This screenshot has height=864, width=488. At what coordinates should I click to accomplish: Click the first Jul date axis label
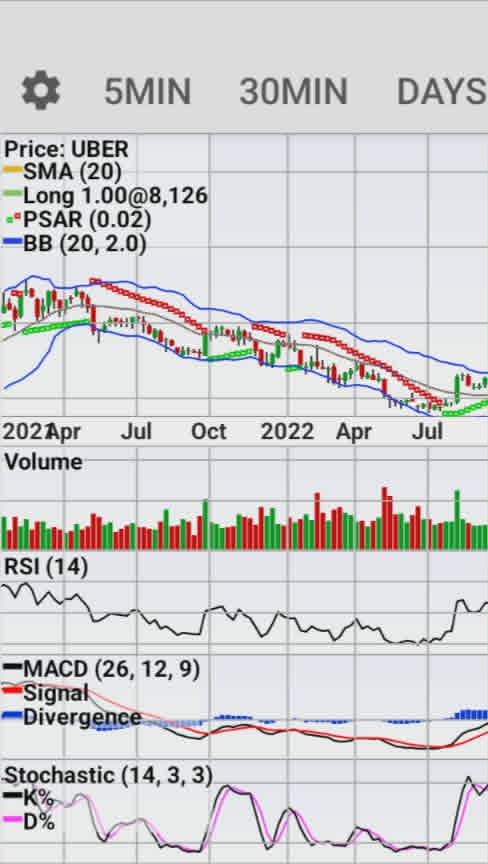click(137, 431)
